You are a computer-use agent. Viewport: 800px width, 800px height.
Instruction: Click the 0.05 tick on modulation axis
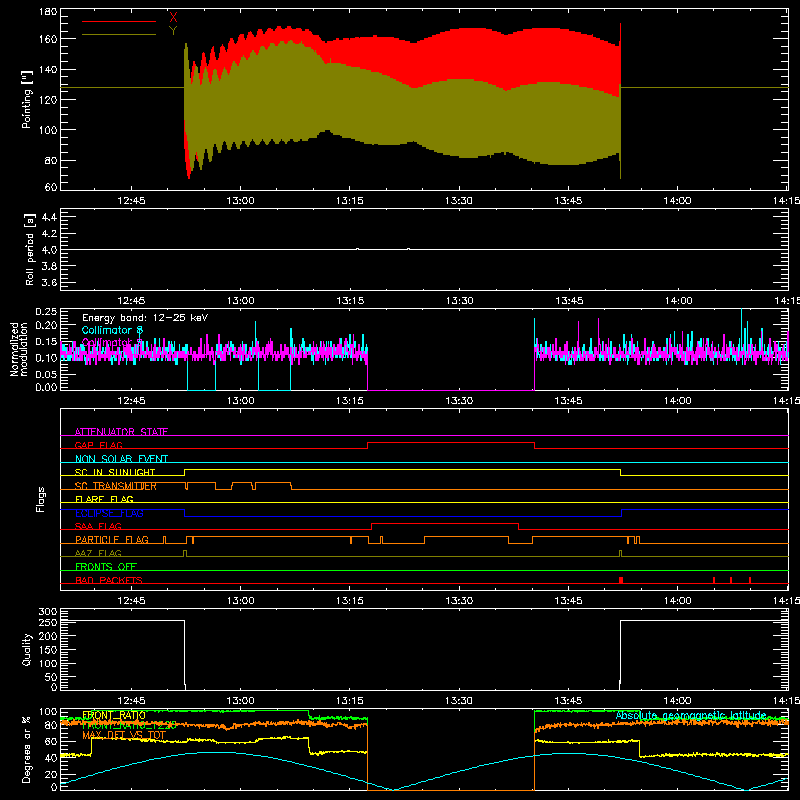pyautogui.click(x=46, y=374)
